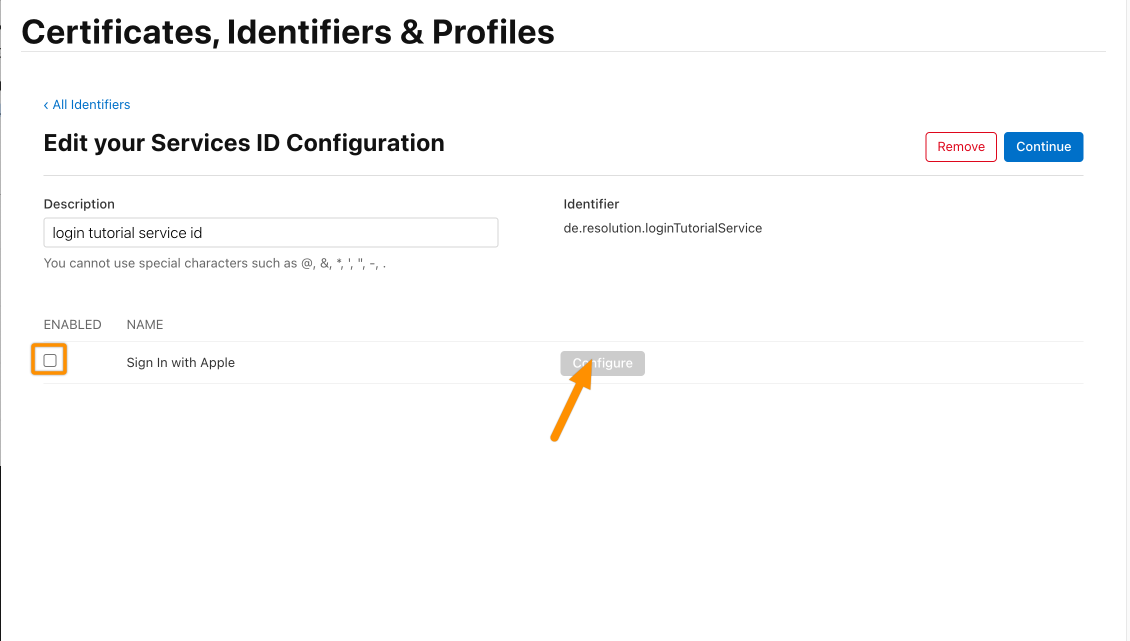Place cursor after 'service id' in Description
This screenshot has height=641, width=1130.
204,233
